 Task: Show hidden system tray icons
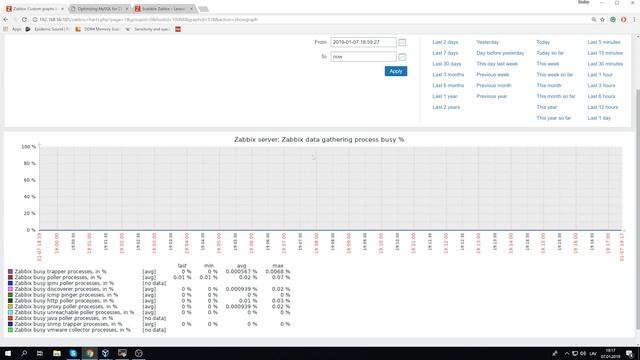point(567,353)
